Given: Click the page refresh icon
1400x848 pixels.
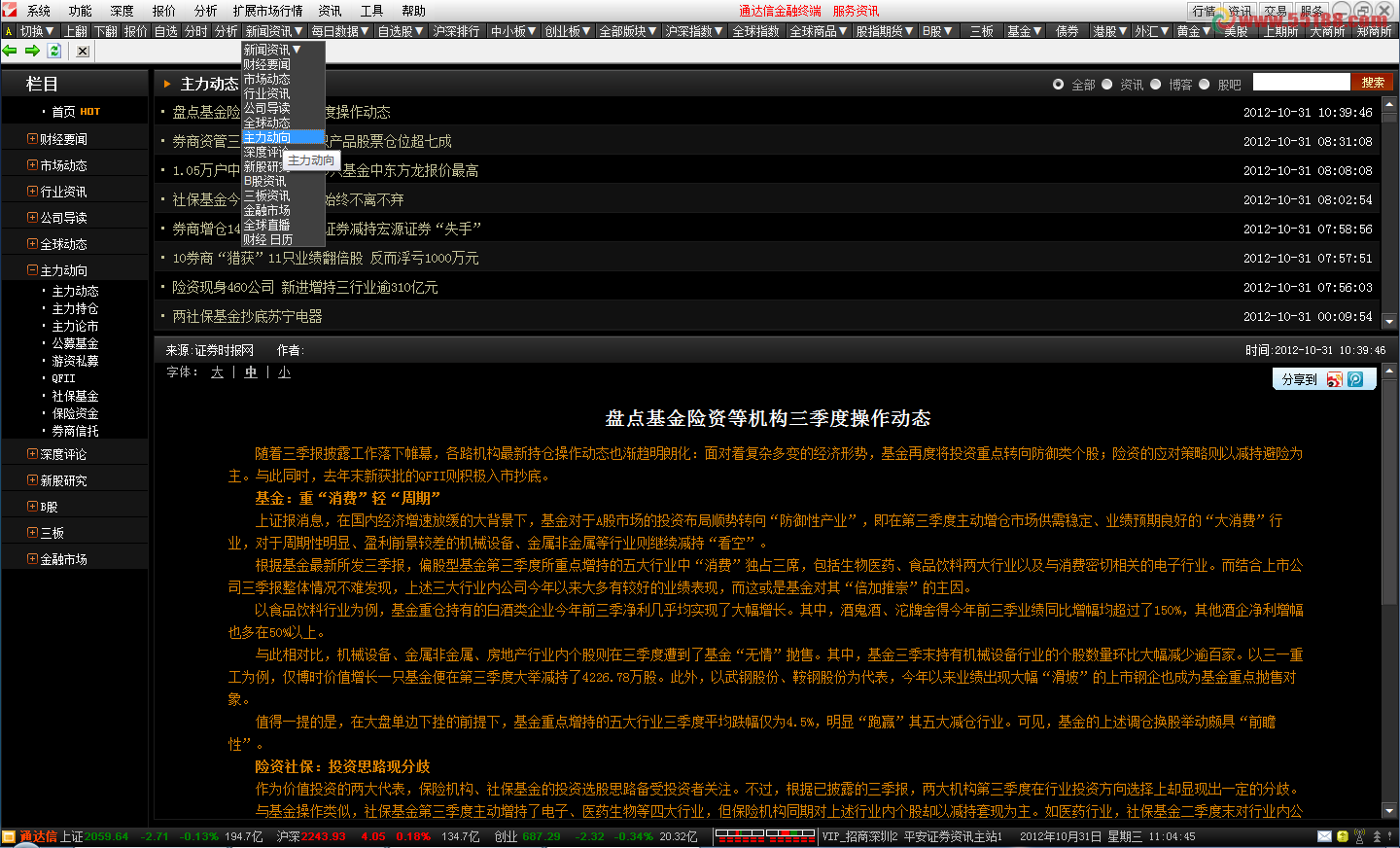Looking at the screenshot, I should coord(54,51).
